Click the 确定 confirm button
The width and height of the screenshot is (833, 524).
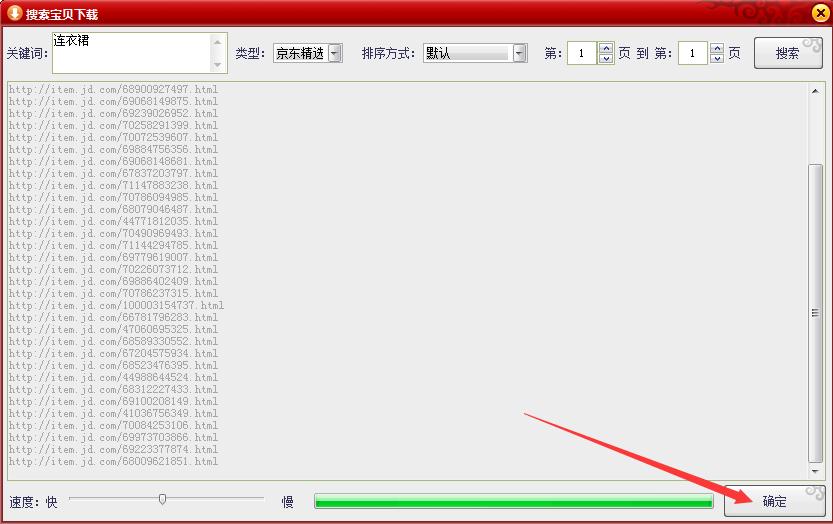coord(775,501)
